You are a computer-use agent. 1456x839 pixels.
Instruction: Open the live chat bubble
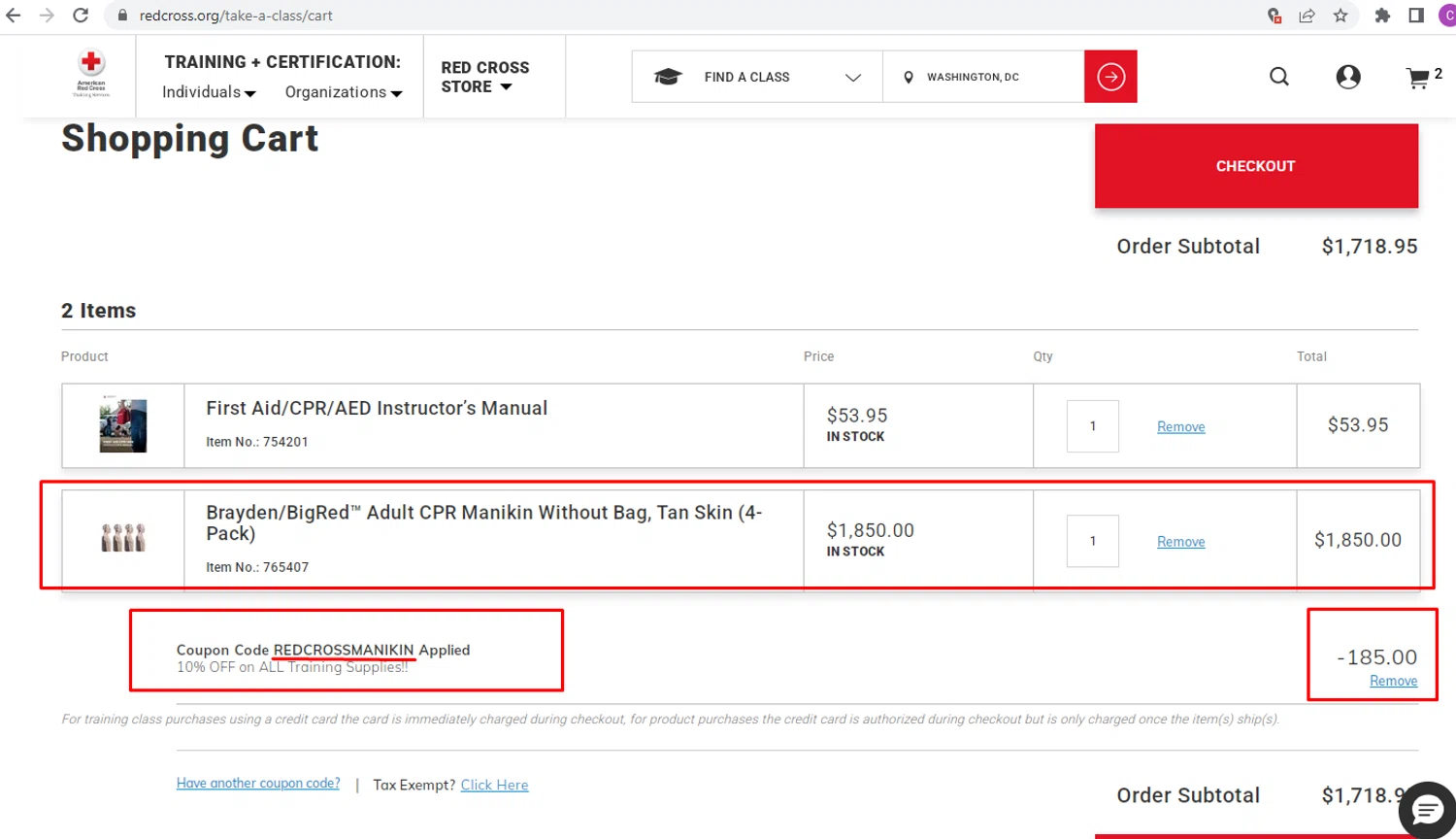tap(1427, 809)
